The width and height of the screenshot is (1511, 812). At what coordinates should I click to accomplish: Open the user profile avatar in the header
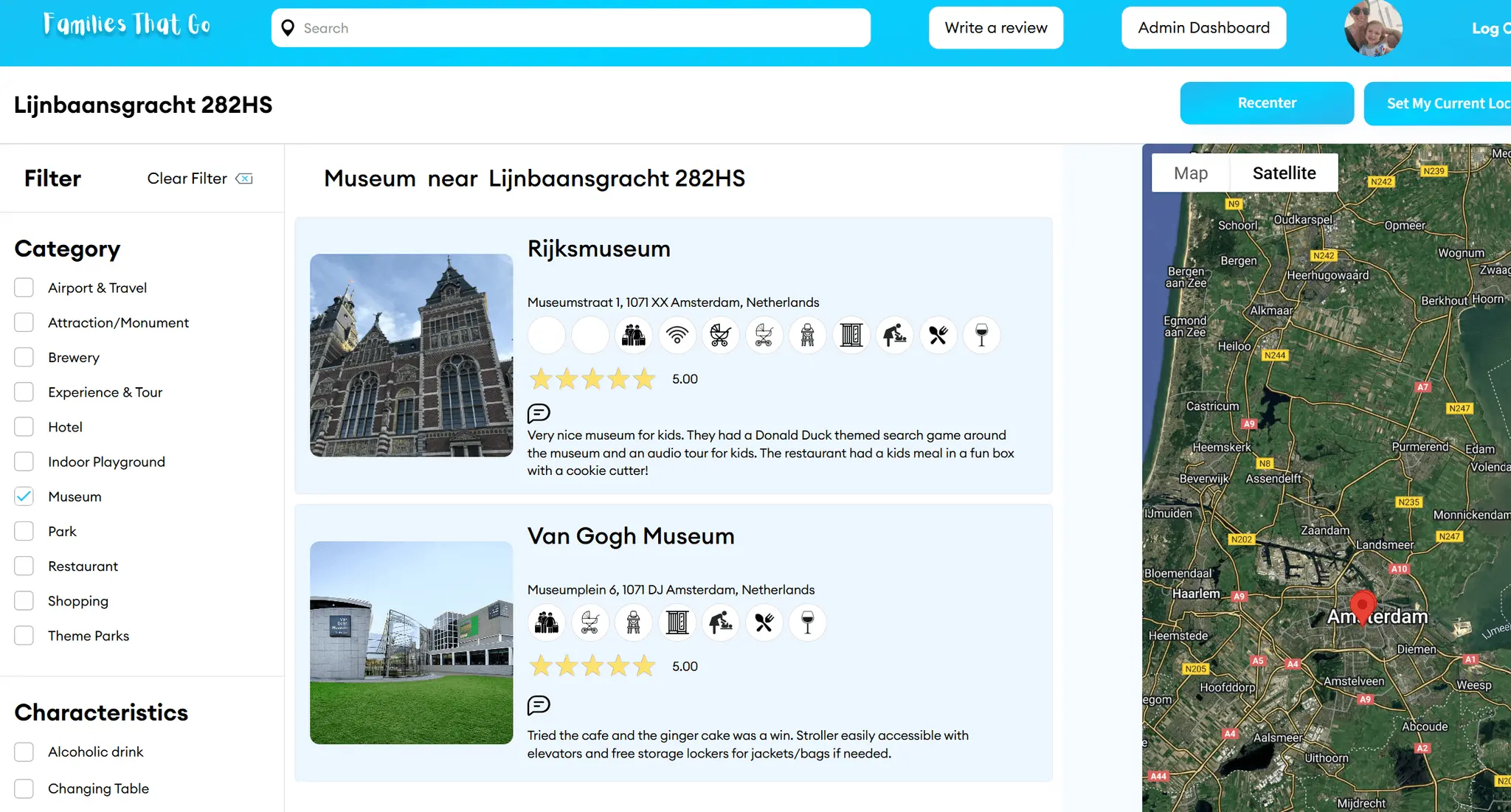[1373, 28]
